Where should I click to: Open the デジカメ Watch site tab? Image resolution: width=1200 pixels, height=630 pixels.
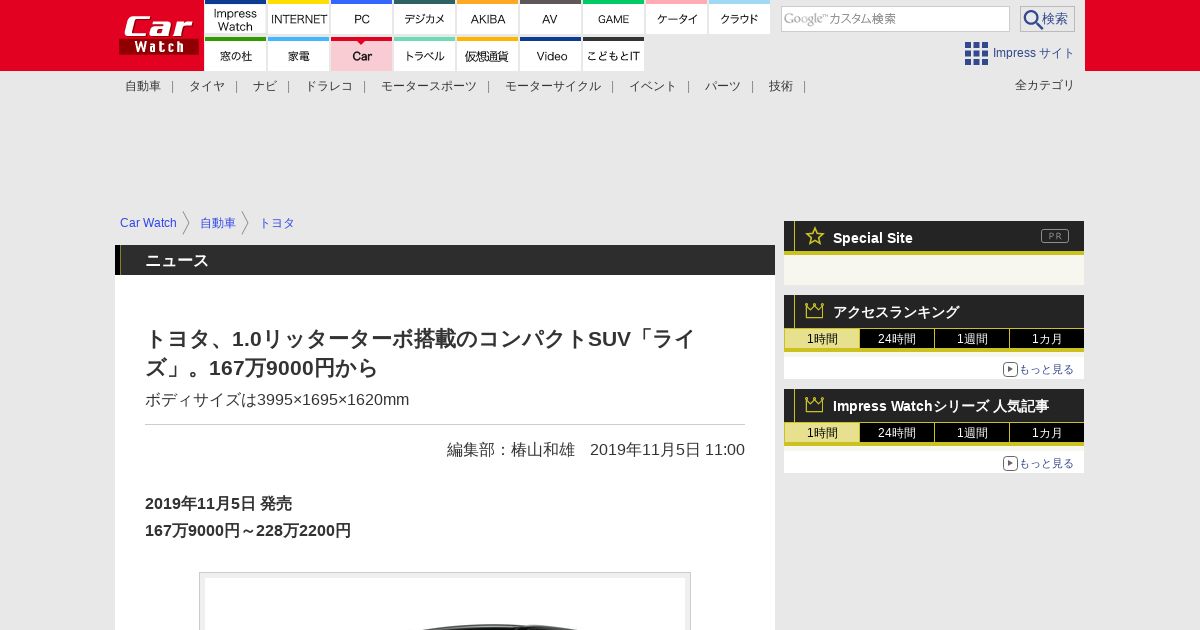click(425, 18)
